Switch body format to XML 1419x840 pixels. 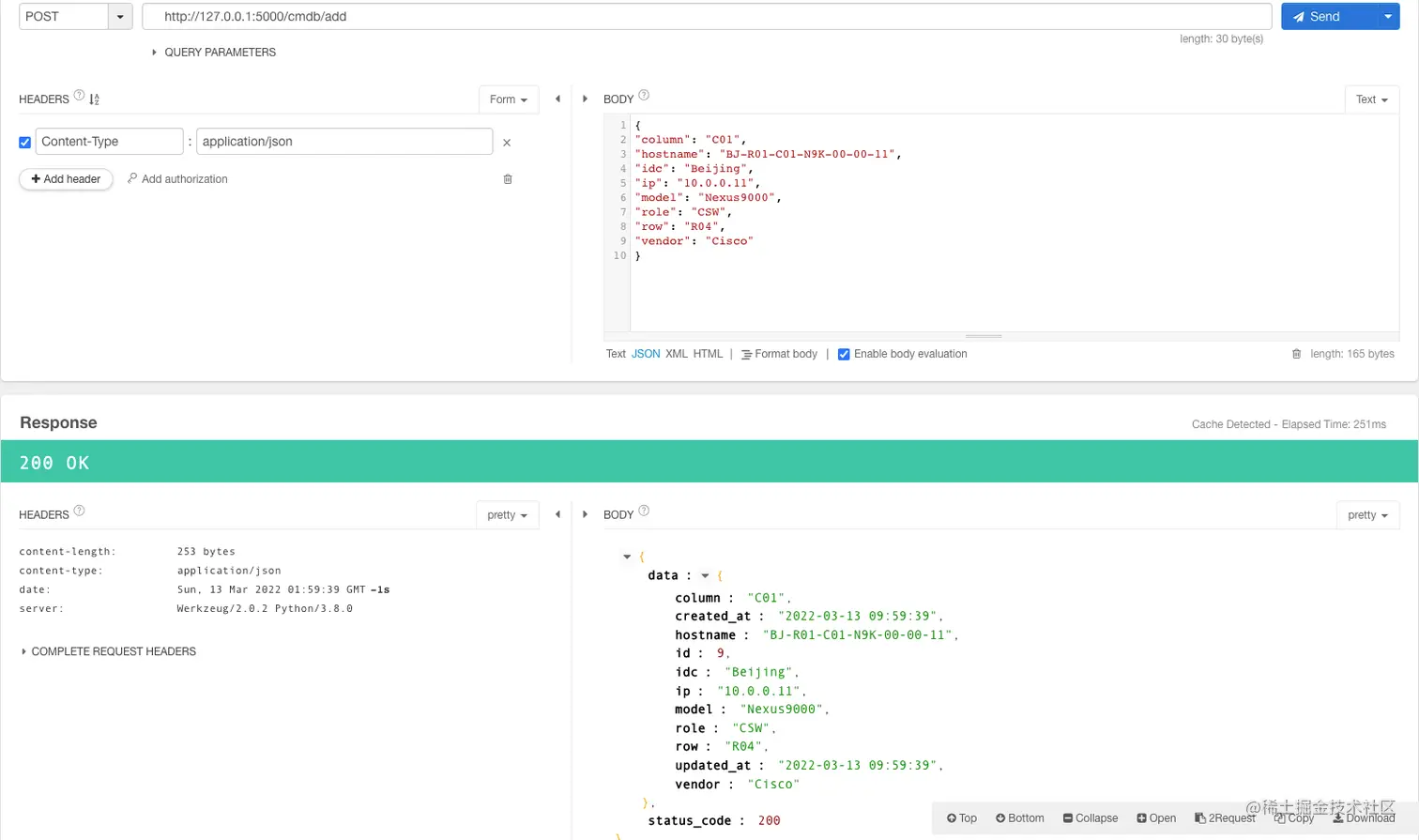pyautogui.click(x=677, y=354)
